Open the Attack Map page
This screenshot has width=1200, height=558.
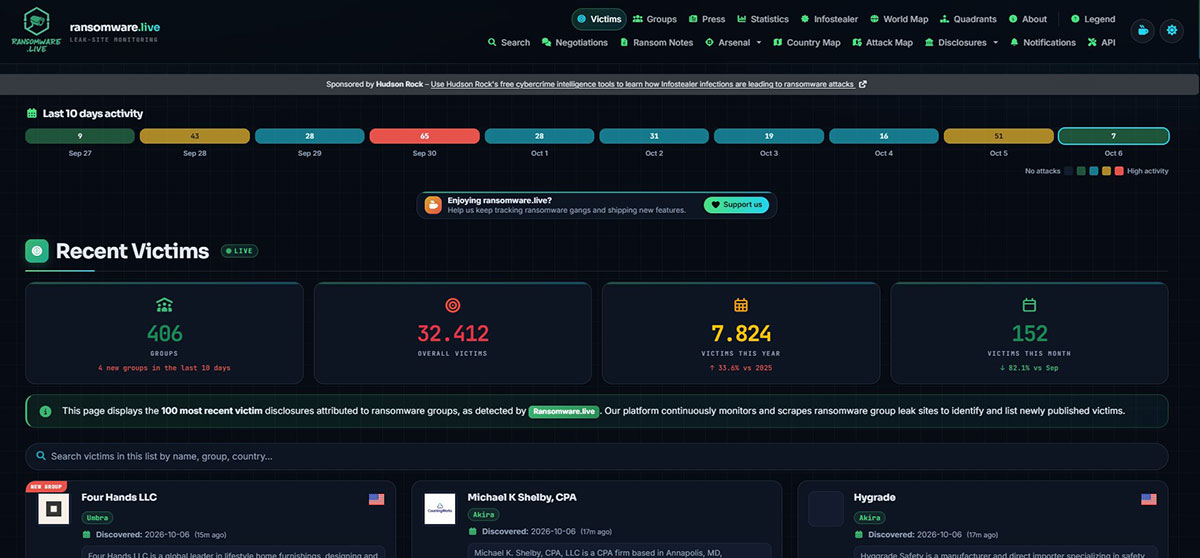click(x=882, y=43)
